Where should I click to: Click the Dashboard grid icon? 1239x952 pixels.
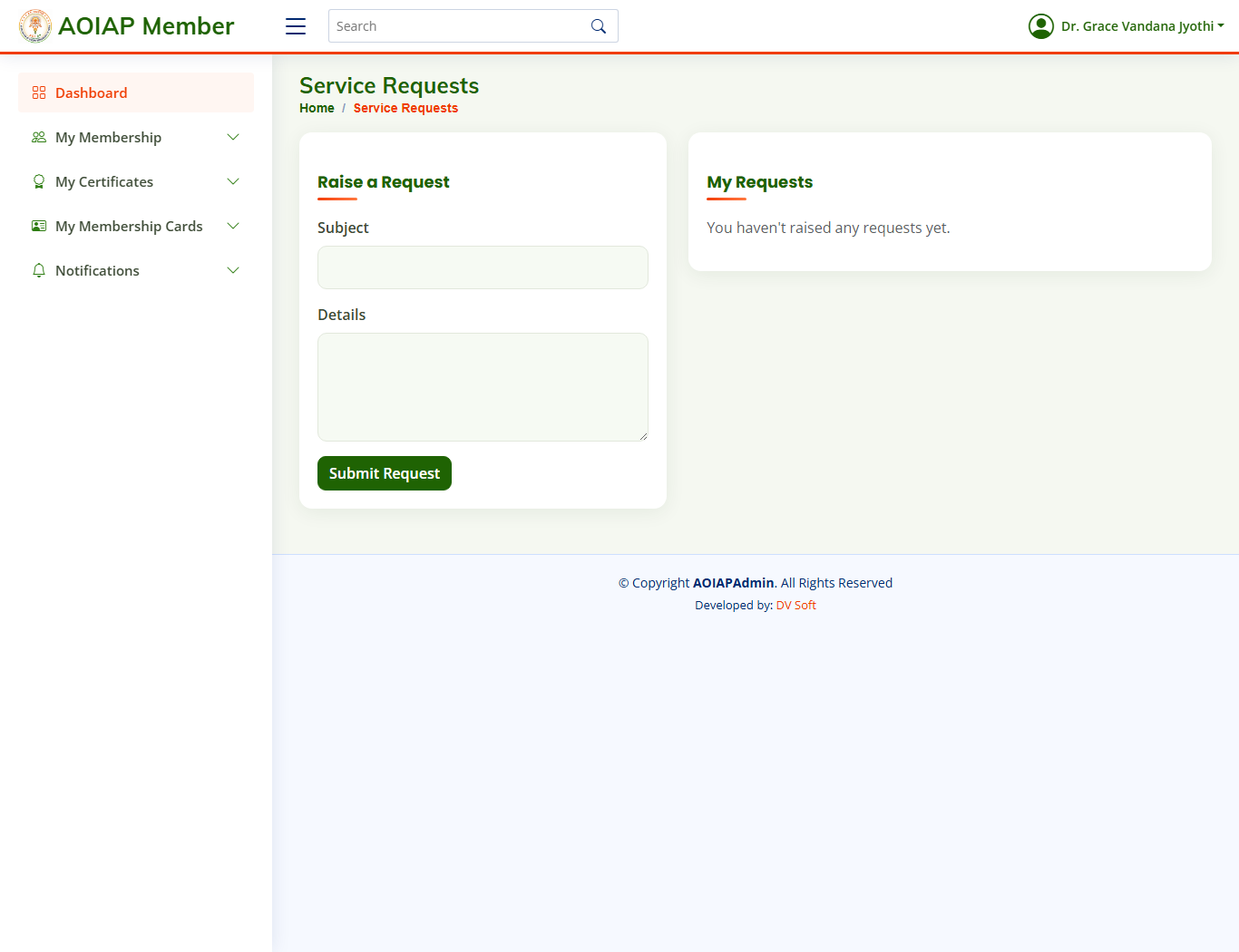tap(39, 92)
